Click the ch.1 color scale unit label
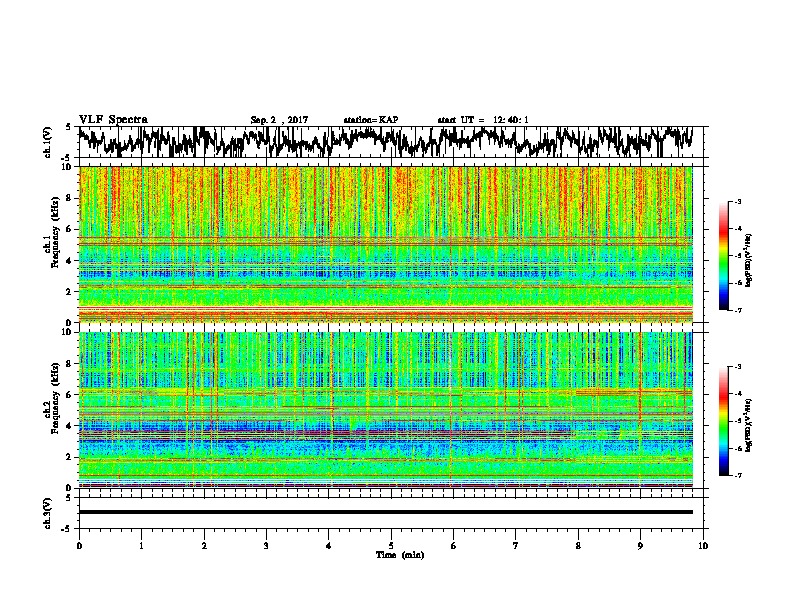The image size is (792, 612). [748, 260]
